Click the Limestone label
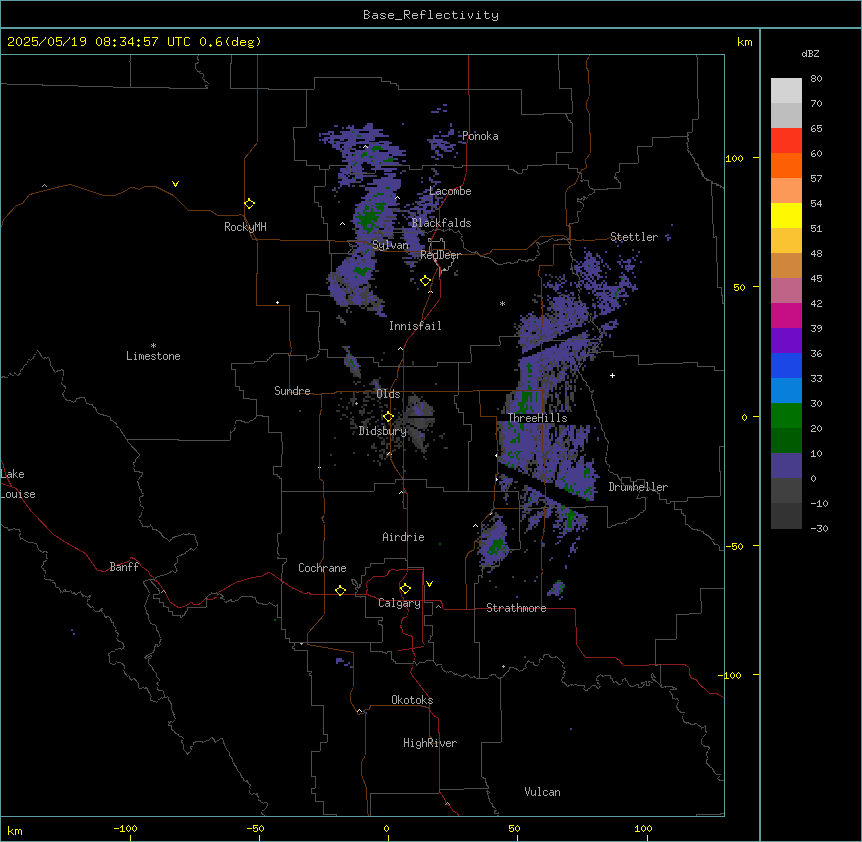Image resolution: width=862 pixels, height=842 pixels. (153, 356)
